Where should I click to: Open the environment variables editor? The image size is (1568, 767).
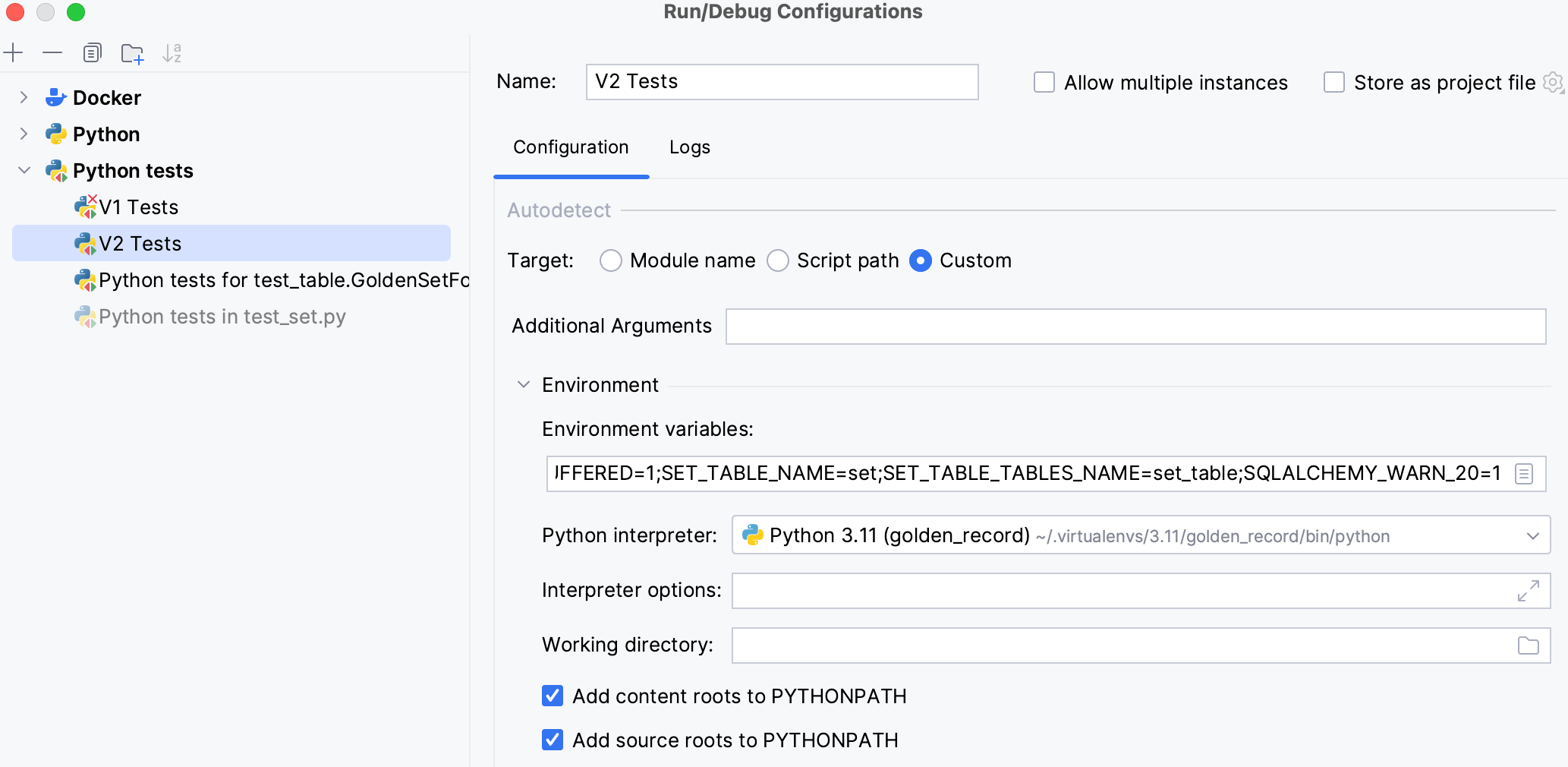(x=1525, y=473)
